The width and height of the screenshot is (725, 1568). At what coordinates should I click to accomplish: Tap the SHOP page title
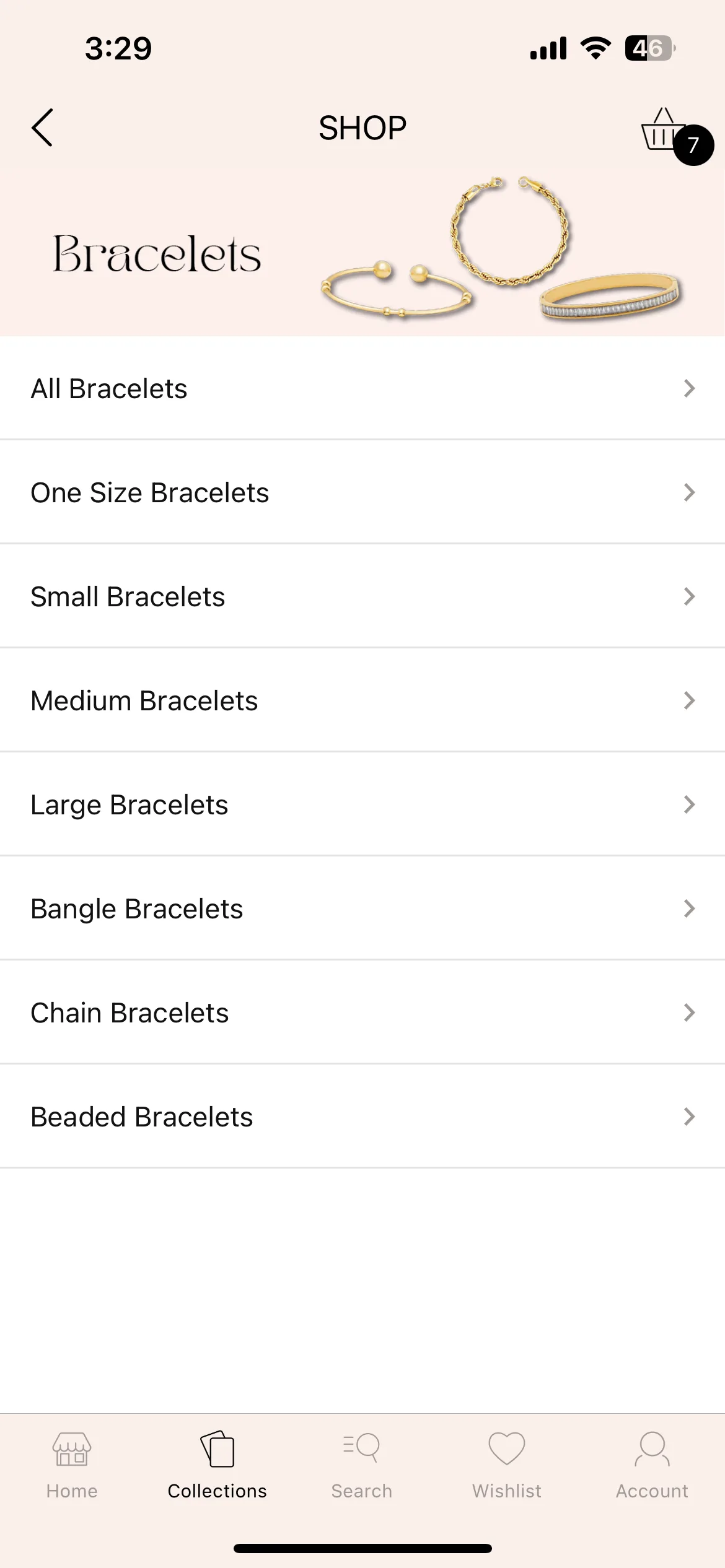[x=362, y=128]
